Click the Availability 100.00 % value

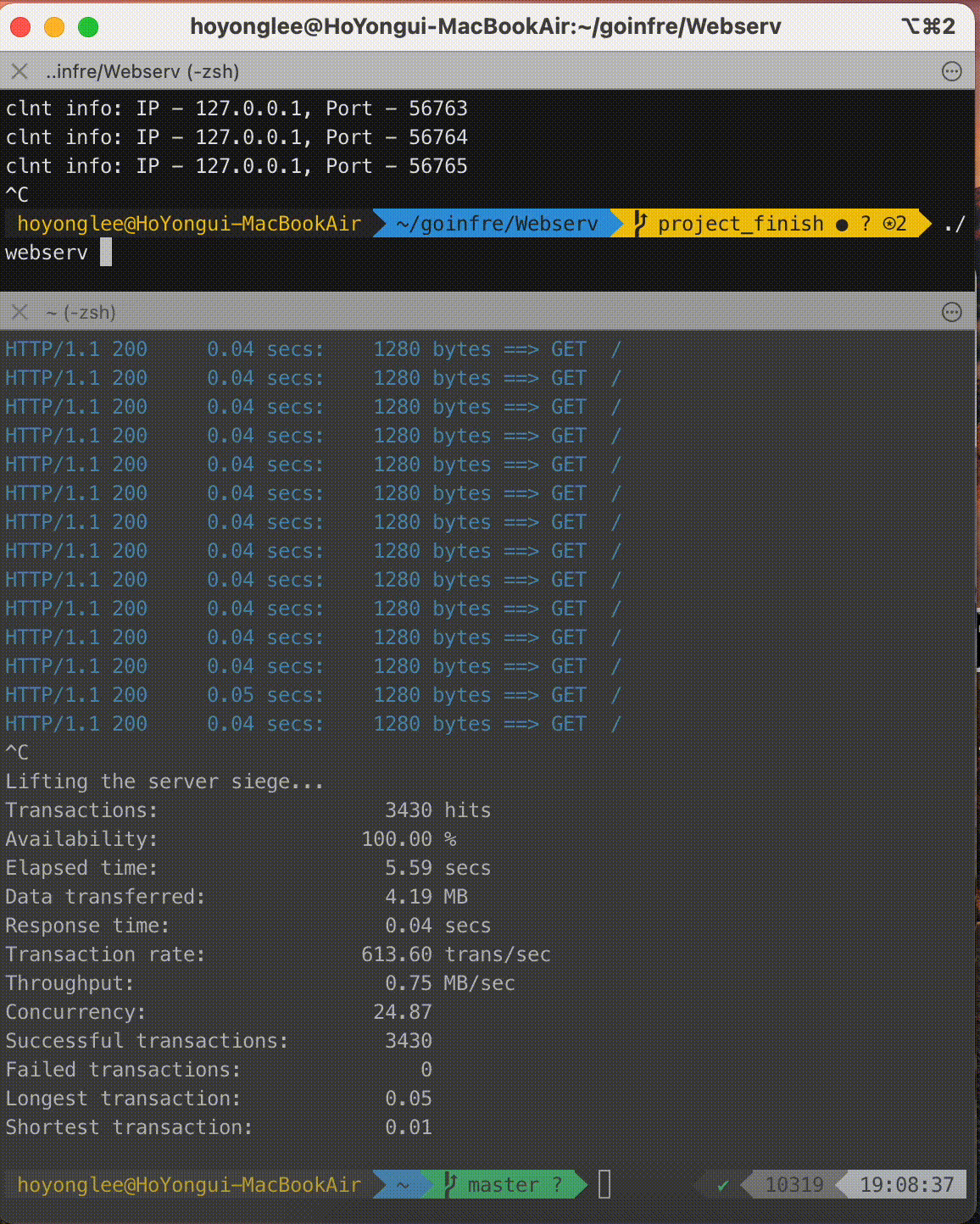pos(409,839)
